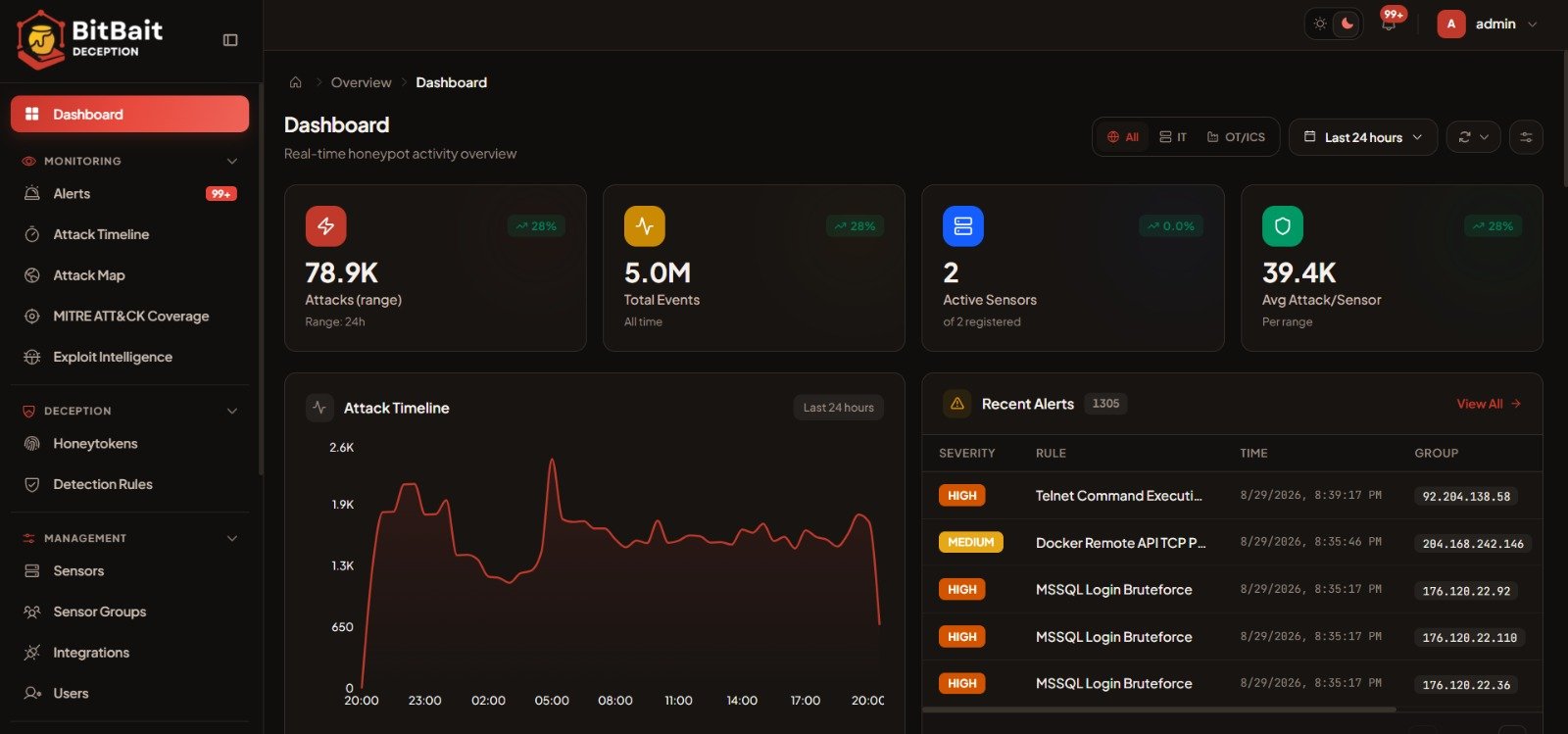The image size is (1568, 734).
Task: Sort by Time column header
Action: pyautogui.click(x=1253, y=453)
